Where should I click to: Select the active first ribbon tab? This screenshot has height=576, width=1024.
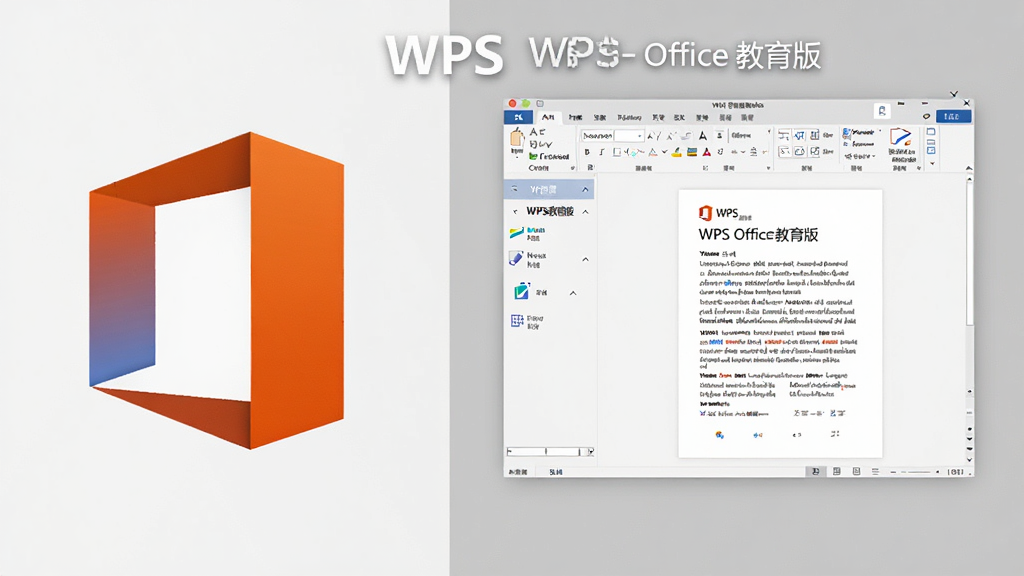[x=547, y=118]
